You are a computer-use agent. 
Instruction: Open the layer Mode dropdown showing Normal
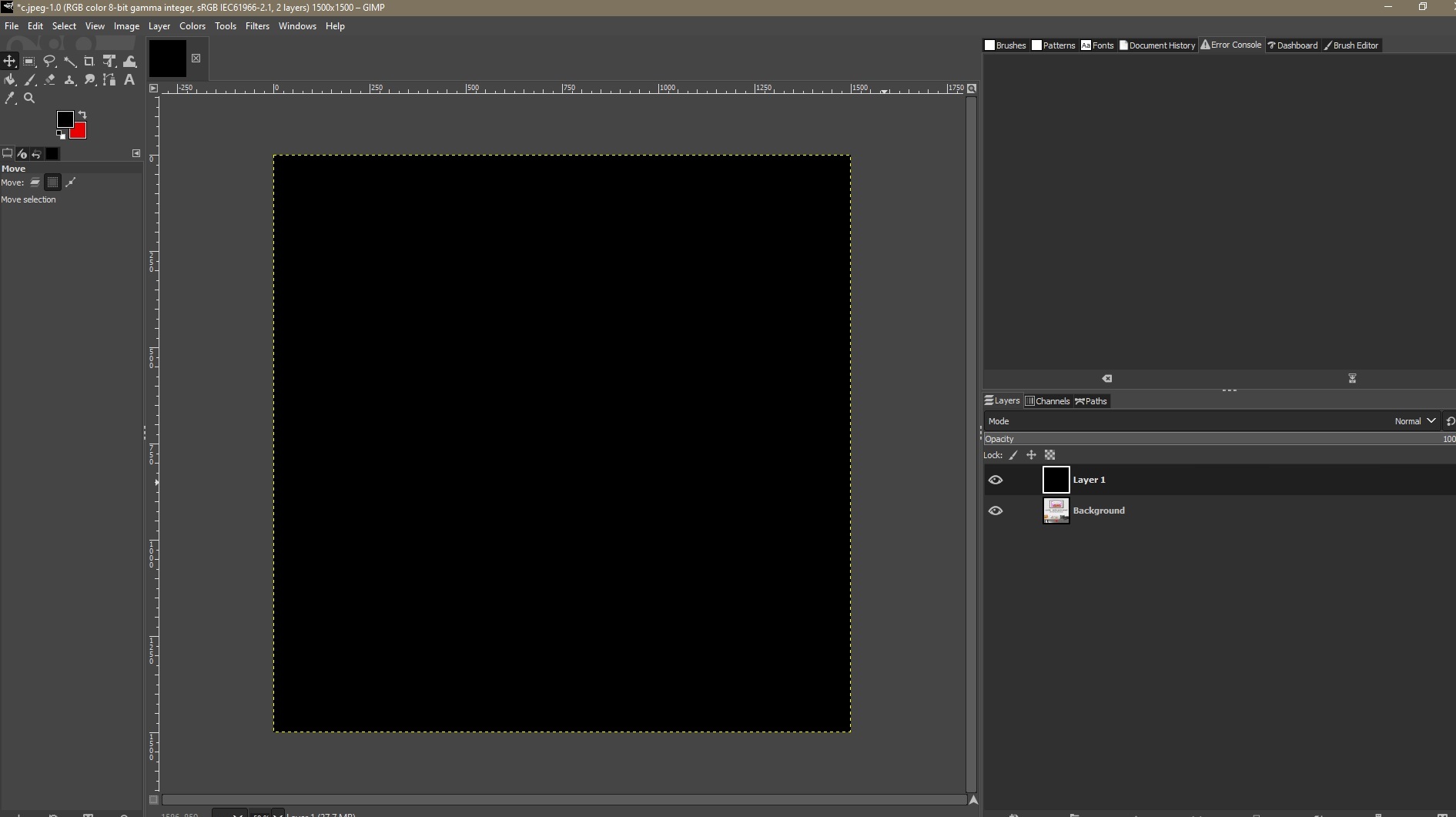point(1414,421)
